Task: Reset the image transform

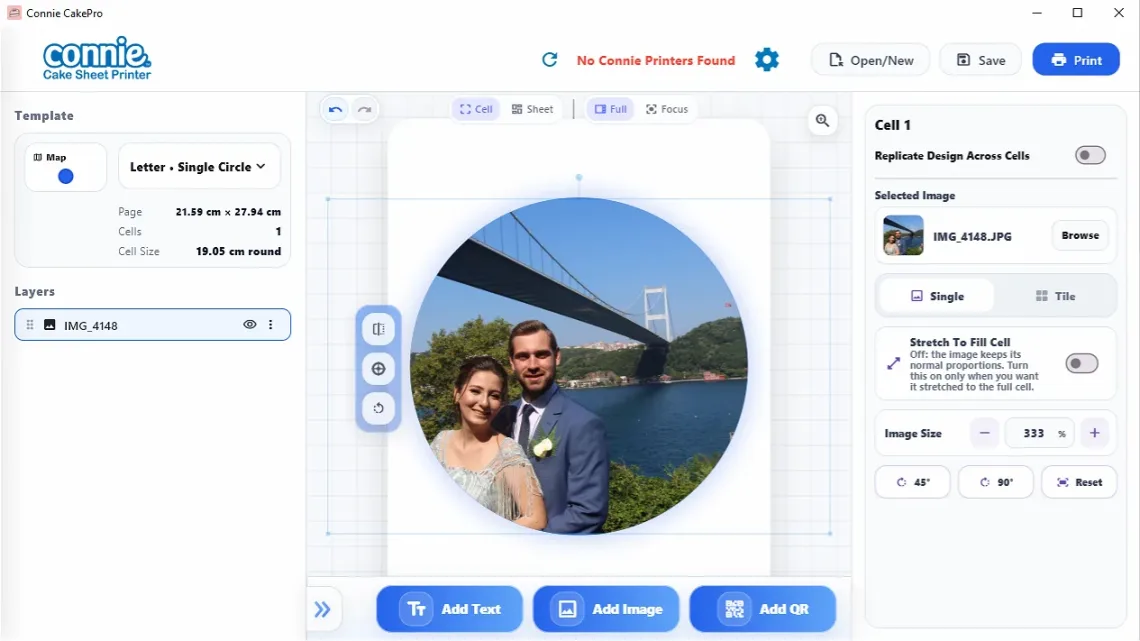Action: [x=1079, y=482]
